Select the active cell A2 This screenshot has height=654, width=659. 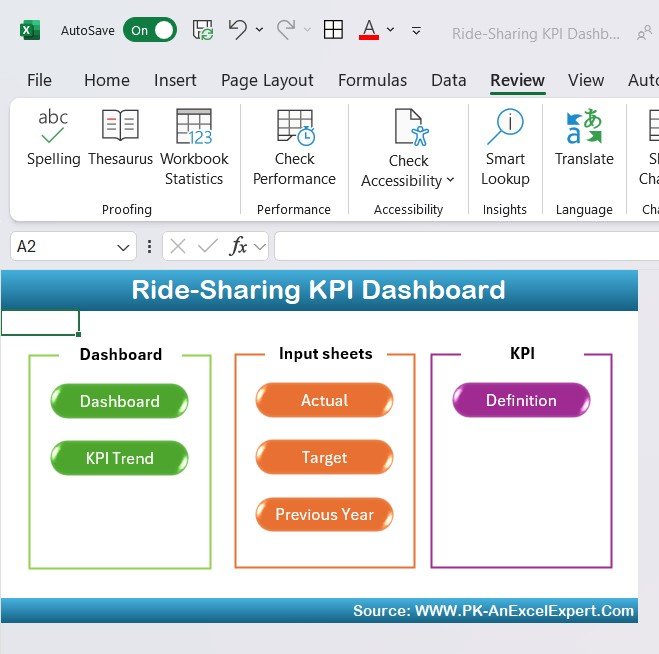tap(40, 323)
